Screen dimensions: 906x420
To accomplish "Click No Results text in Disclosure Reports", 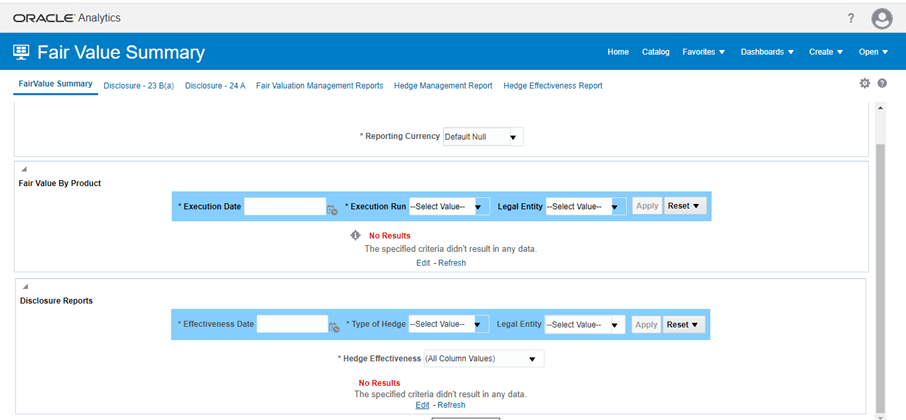I will (x=379, y=383).
